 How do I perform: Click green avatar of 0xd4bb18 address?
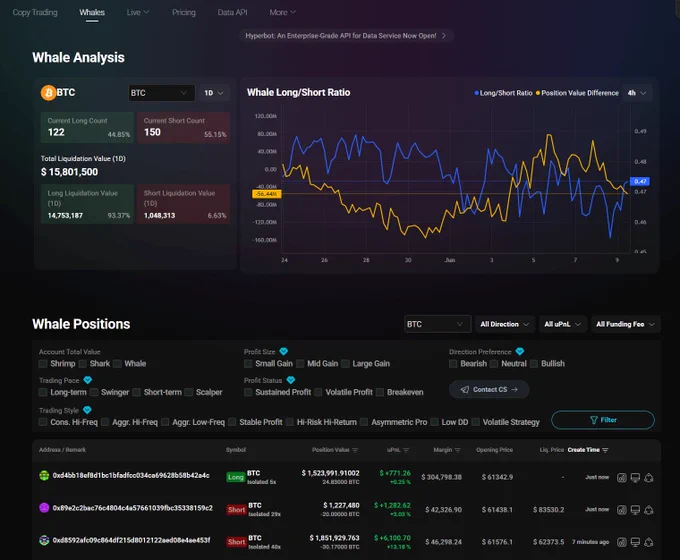[44, 475]
